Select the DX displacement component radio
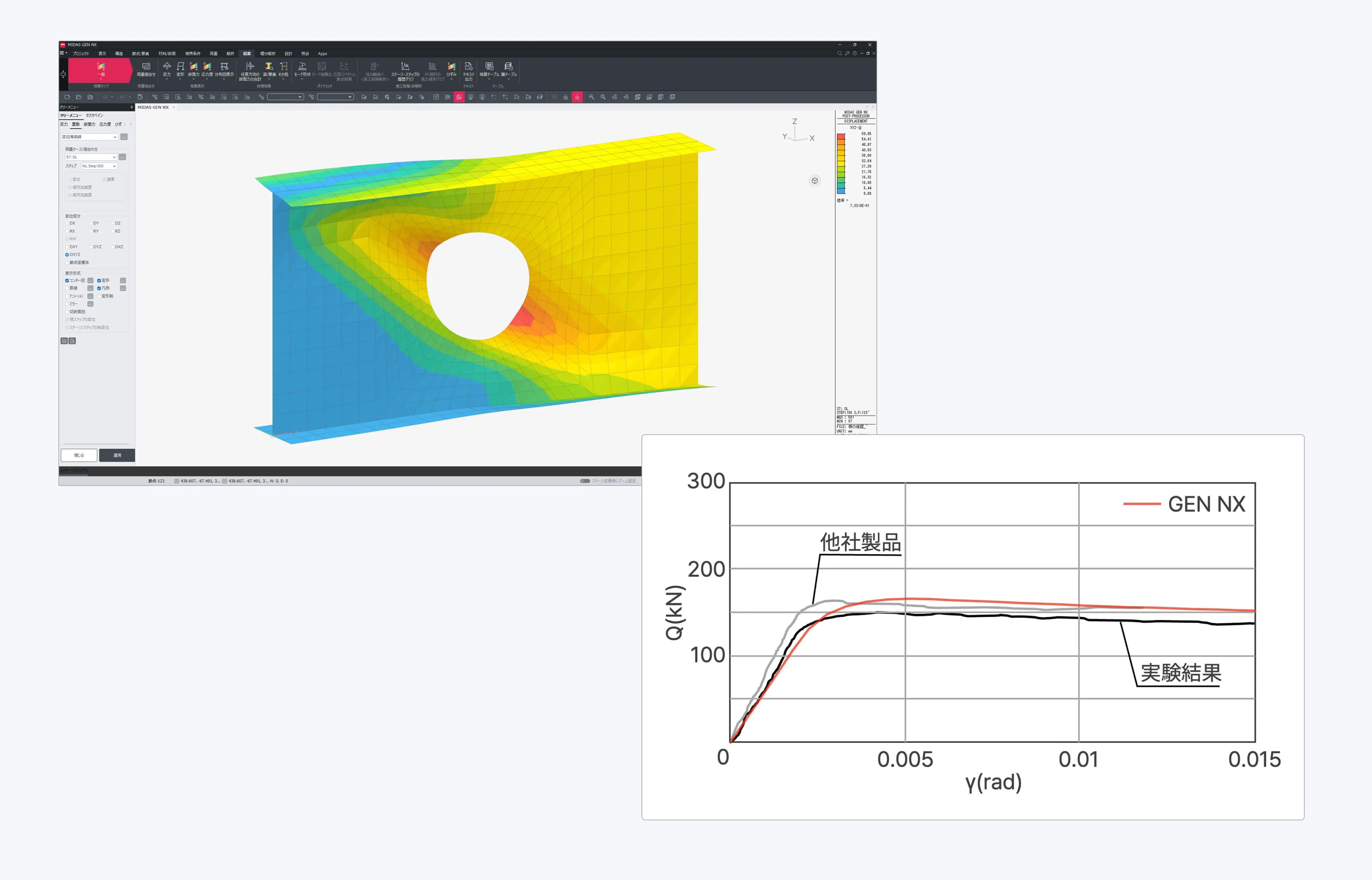 [x=68, y=224]
